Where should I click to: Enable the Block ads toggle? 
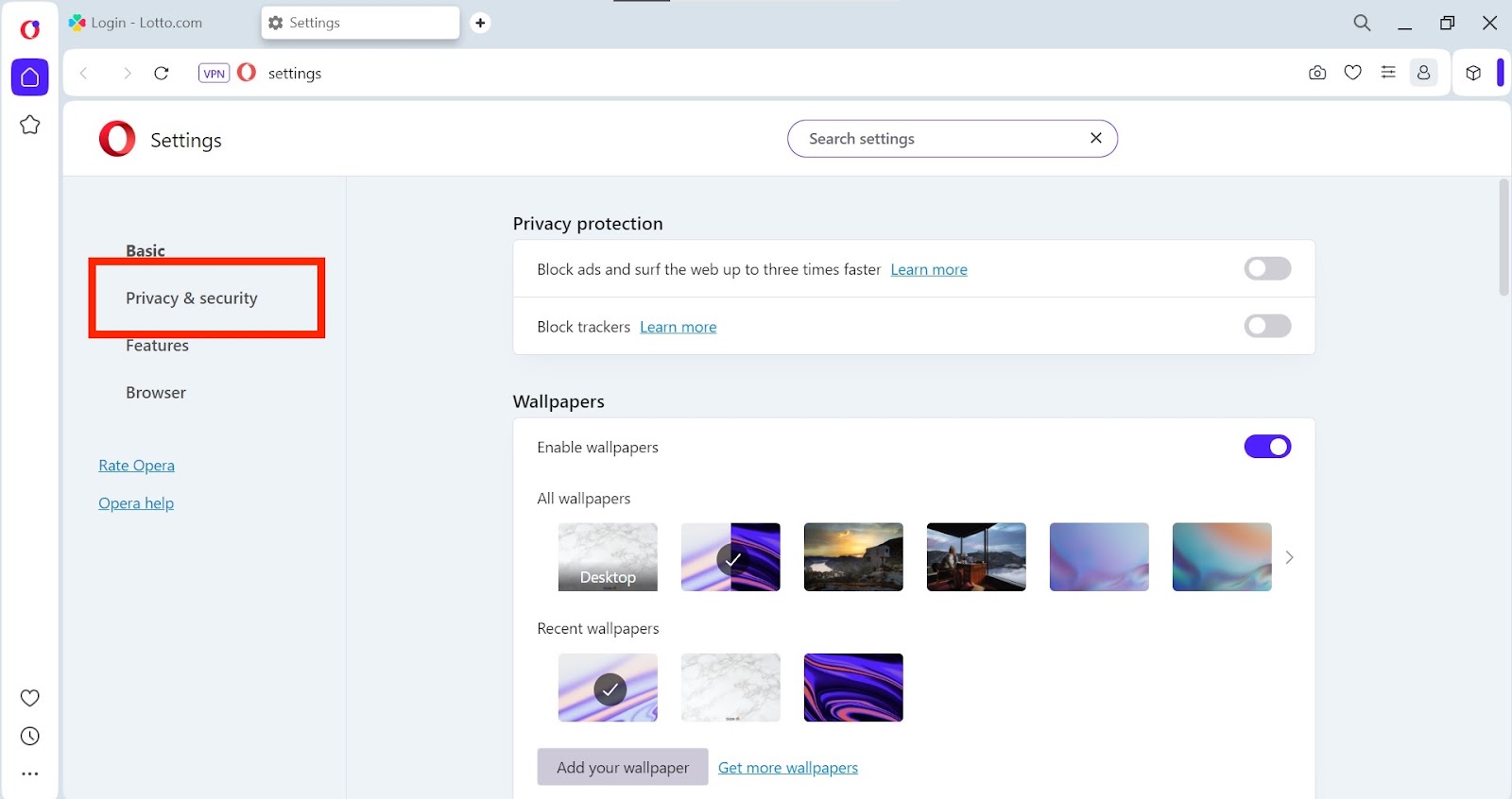1267,268
